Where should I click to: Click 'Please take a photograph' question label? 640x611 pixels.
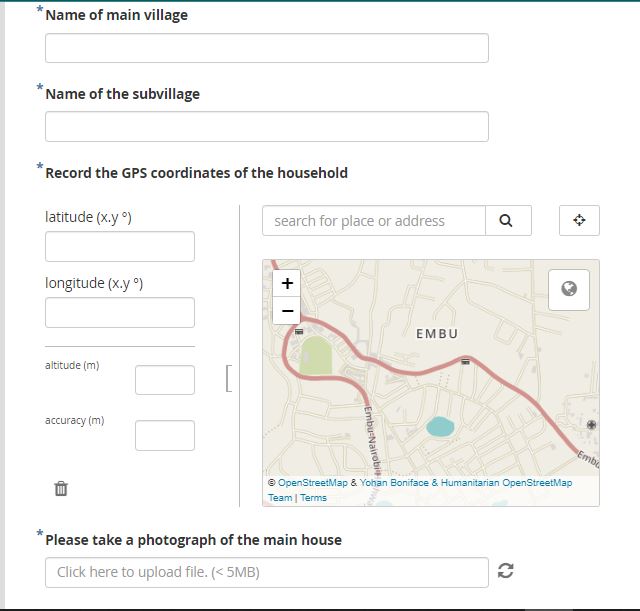click(x=193, y=540)
